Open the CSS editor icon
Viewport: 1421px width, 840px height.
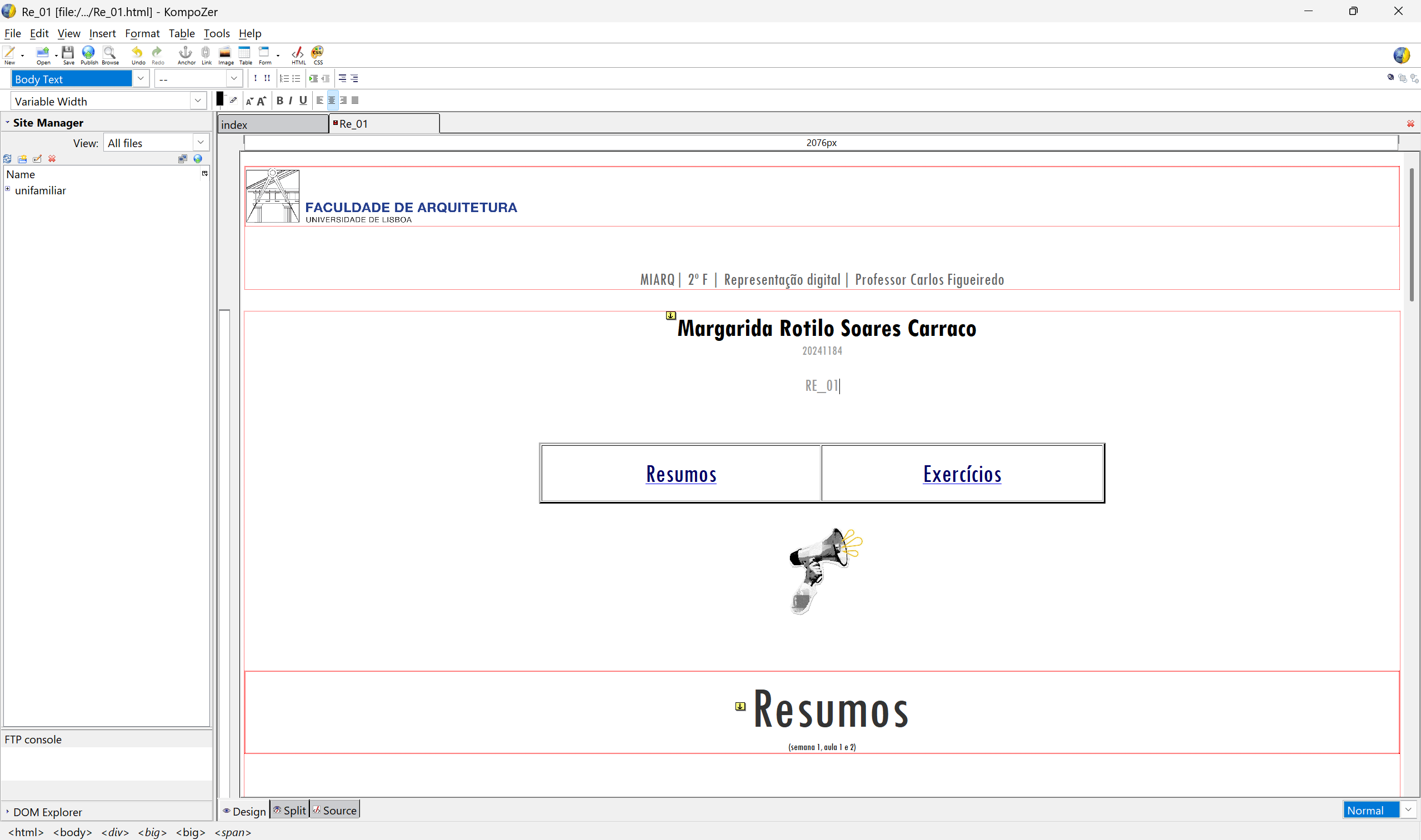pyautogui.click(x=318, y=54)
